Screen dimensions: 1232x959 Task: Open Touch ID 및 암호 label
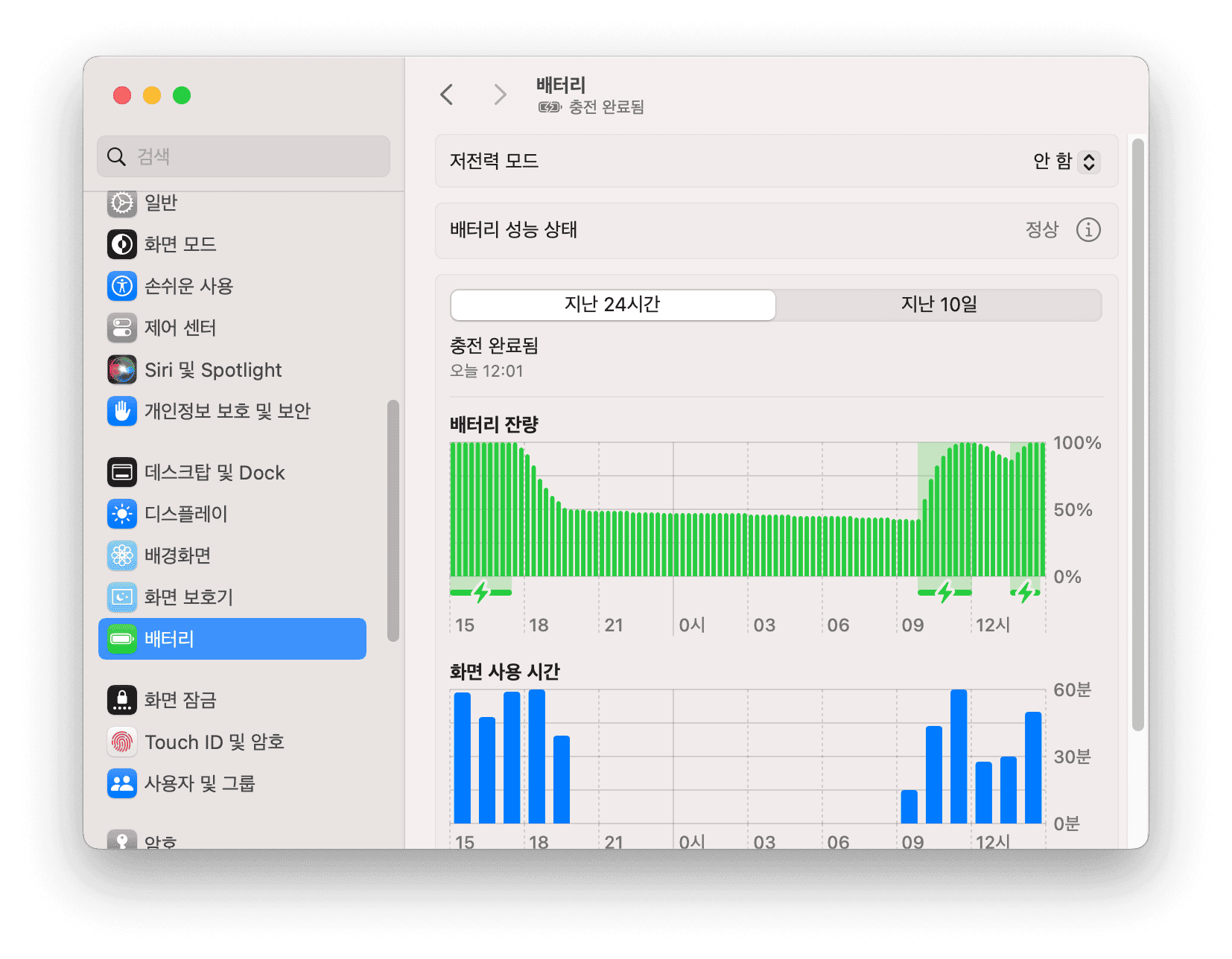(215, 742)
